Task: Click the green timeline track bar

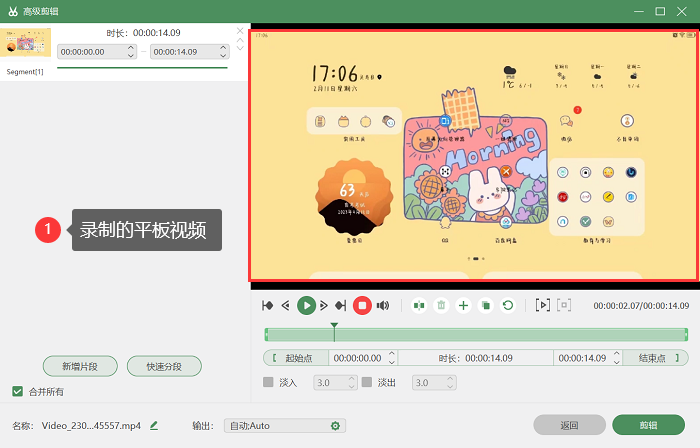Action: (476, 335)
